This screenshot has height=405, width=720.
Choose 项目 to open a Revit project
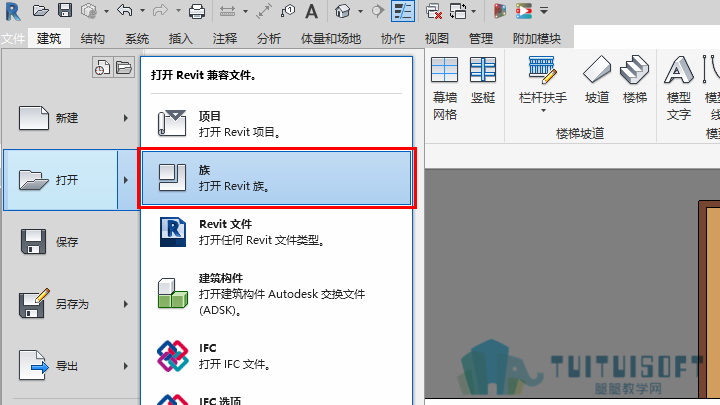pos(276,124)
